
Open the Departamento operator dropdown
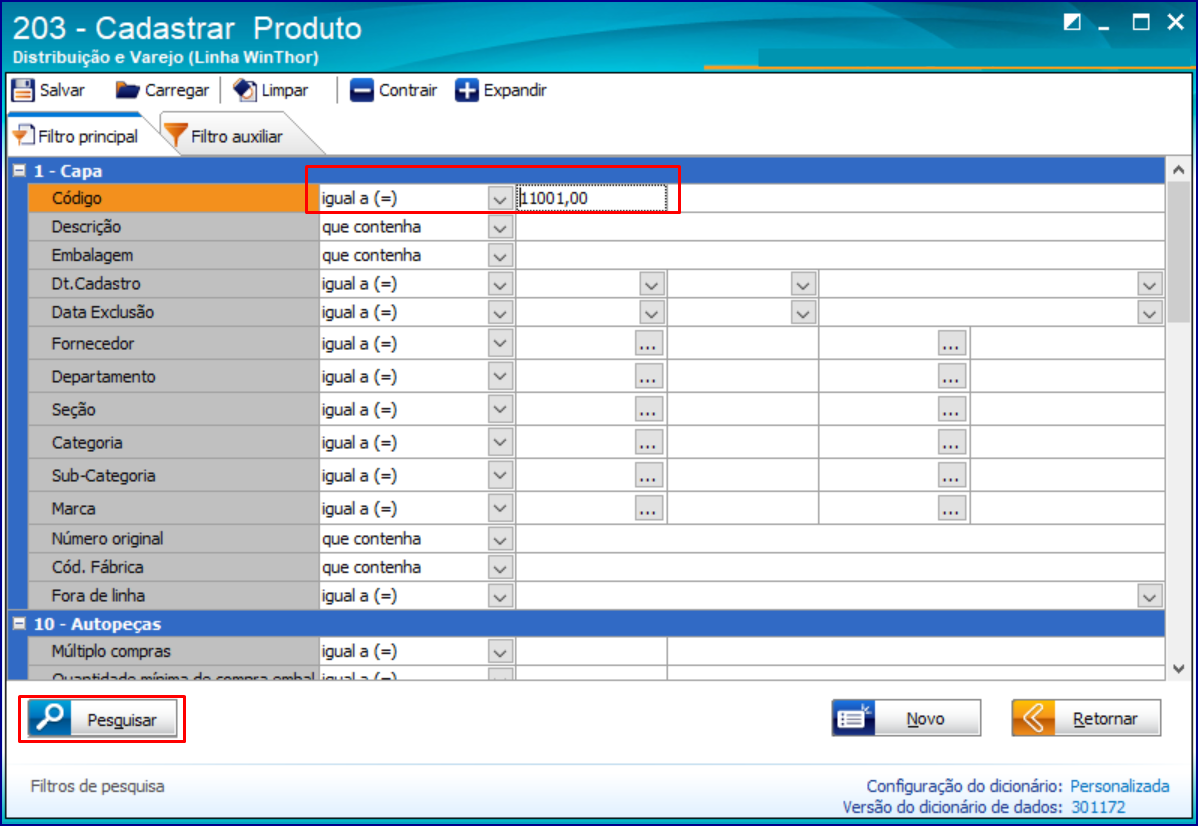click(500, 377)
